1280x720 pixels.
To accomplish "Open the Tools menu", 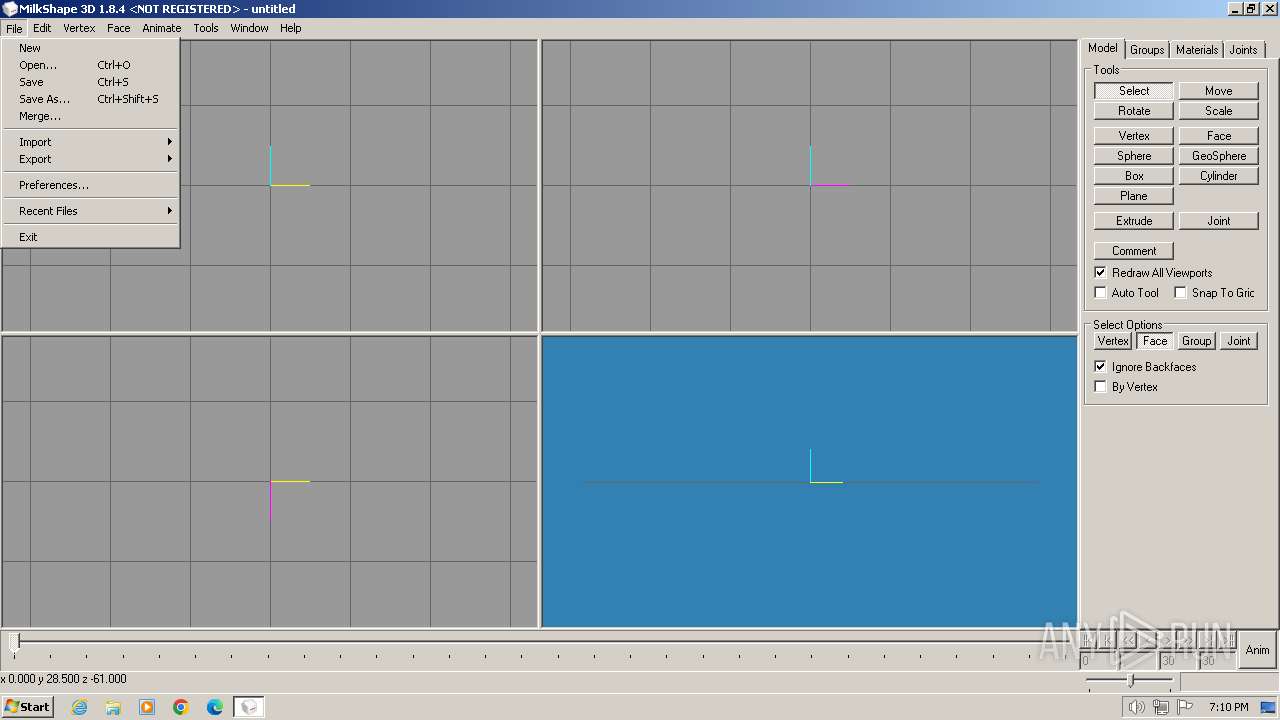I will pyautogui.click(x=206, y=28).
